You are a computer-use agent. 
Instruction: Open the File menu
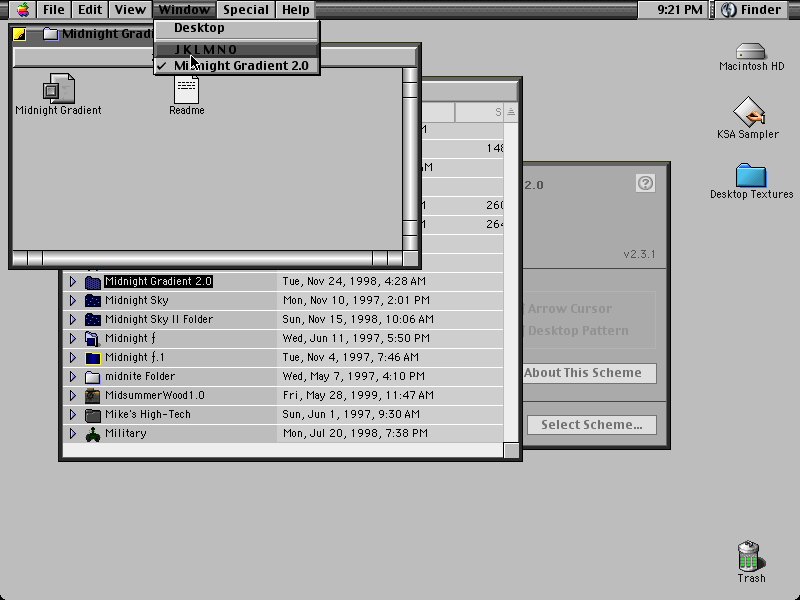click(54, 10)
